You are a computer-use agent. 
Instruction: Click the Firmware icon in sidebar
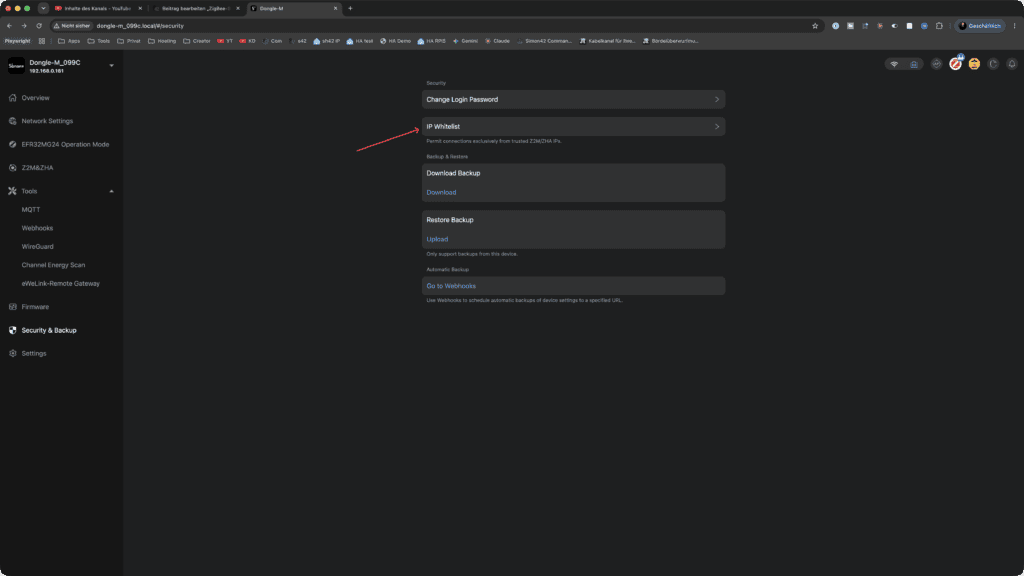click(x=12, y=307)
